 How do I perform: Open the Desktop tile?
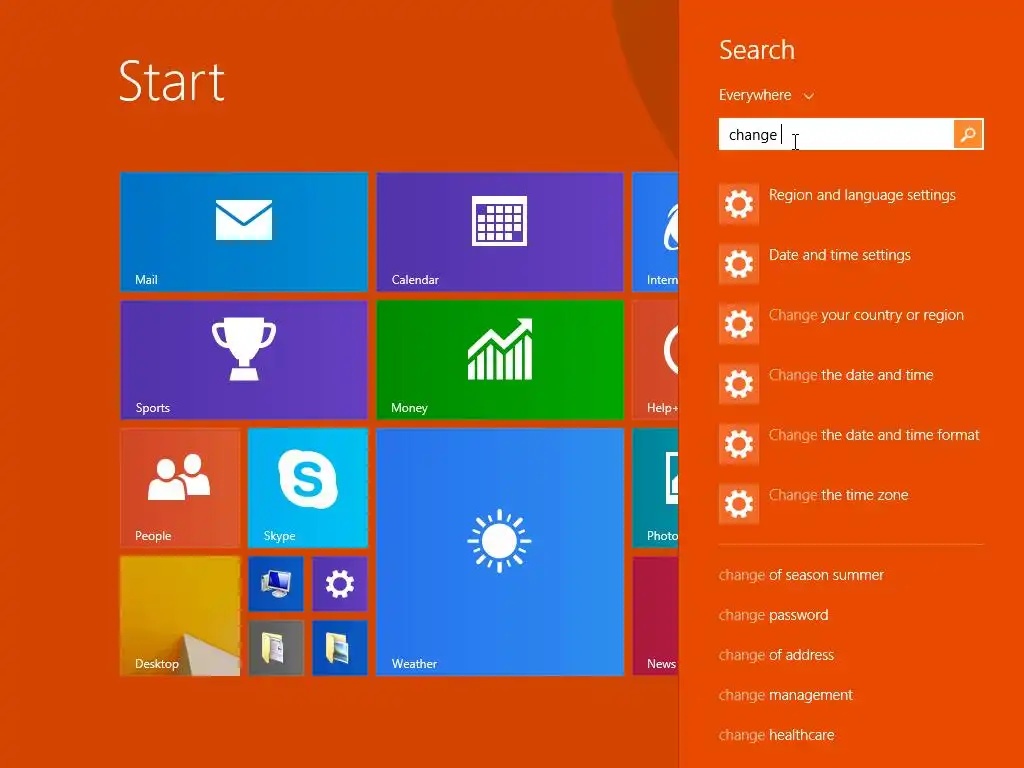coord(180,616)
